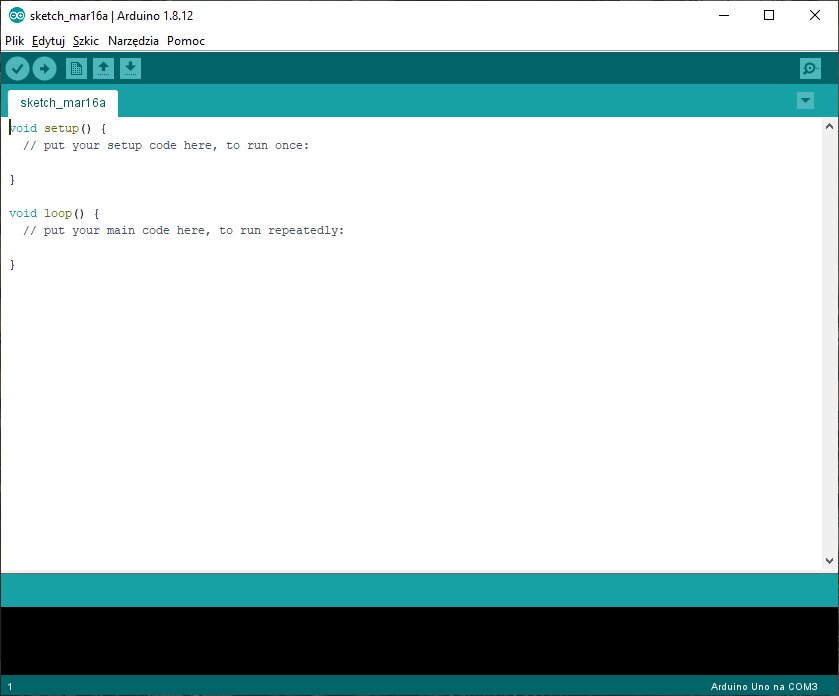839x696 pixels.
Task: Click the black console output area
Action: pyautogui.click(x=420, y=641)
